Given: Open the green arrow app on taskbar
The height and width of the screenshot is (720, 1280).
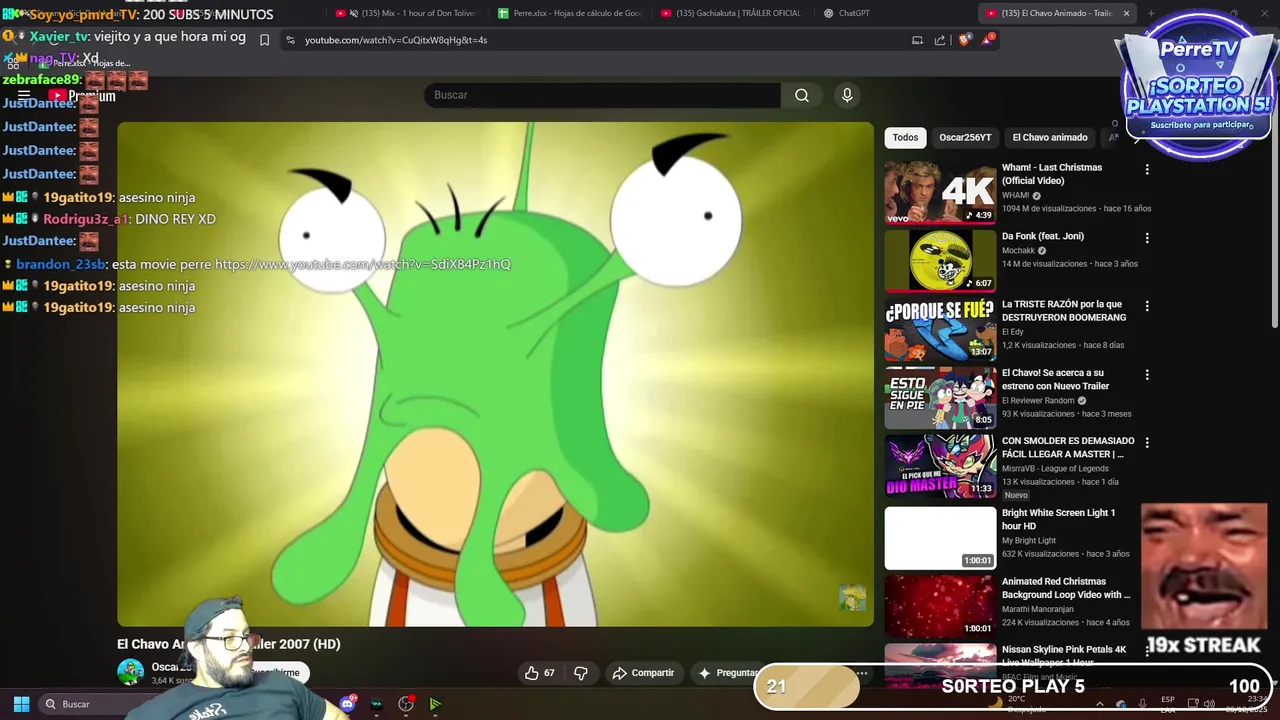Looking at the screenshot, I should point(435,704).
